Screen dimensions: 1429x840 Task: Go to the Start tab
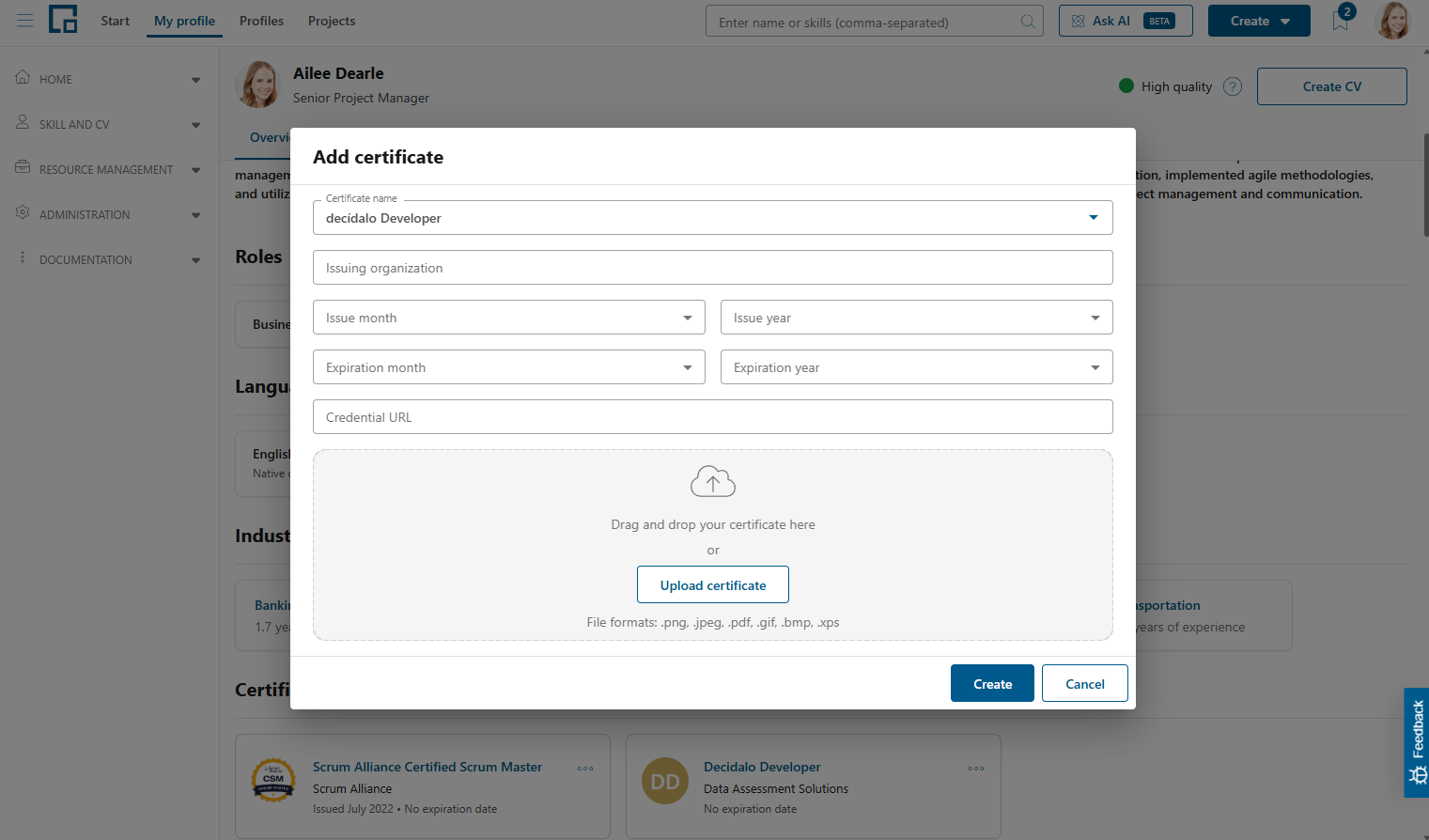pyautogui.click(x=116, y=21)
